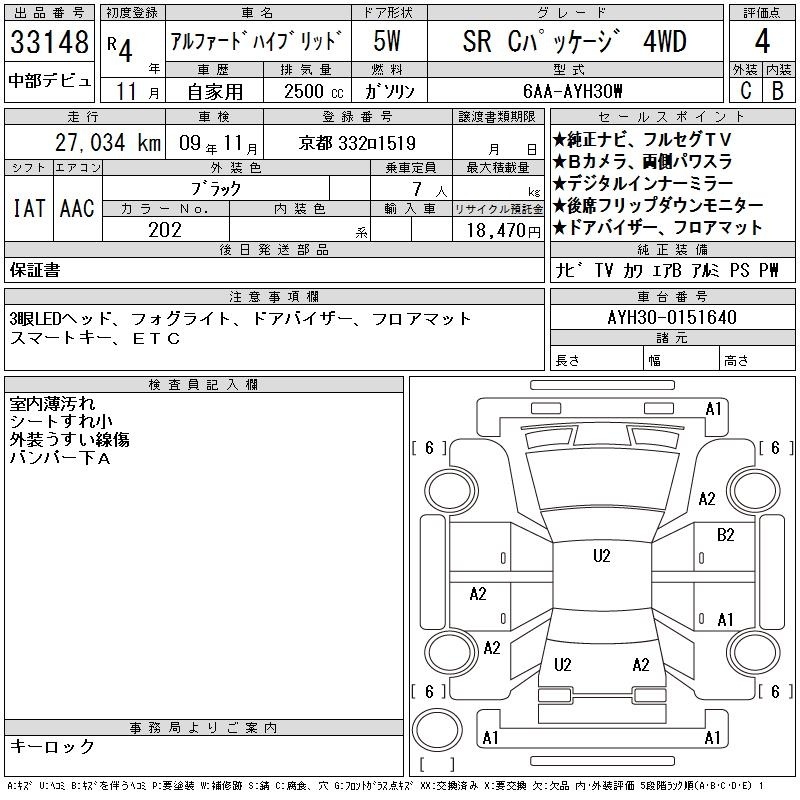Click the recycle deposit amount 18,470円

click(x=498, y=230)
